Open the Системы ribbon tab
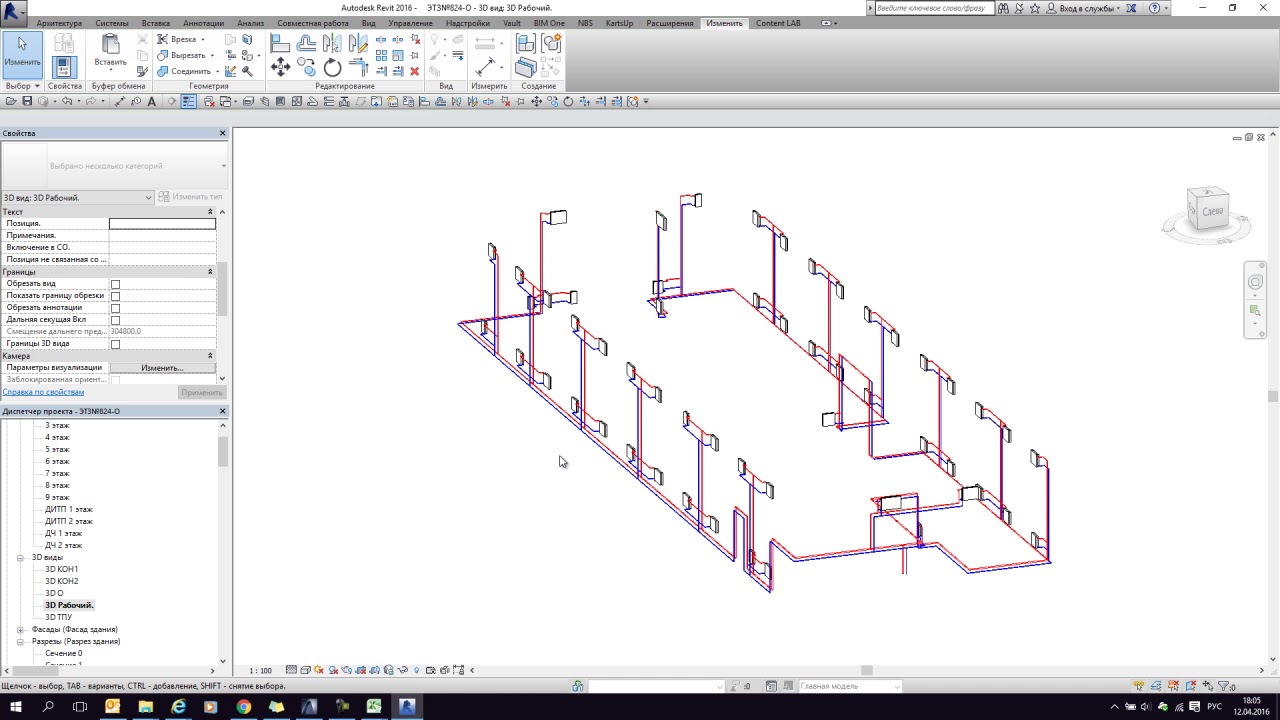The width and height of the screenshot is (1280, 720). (112, 23)
